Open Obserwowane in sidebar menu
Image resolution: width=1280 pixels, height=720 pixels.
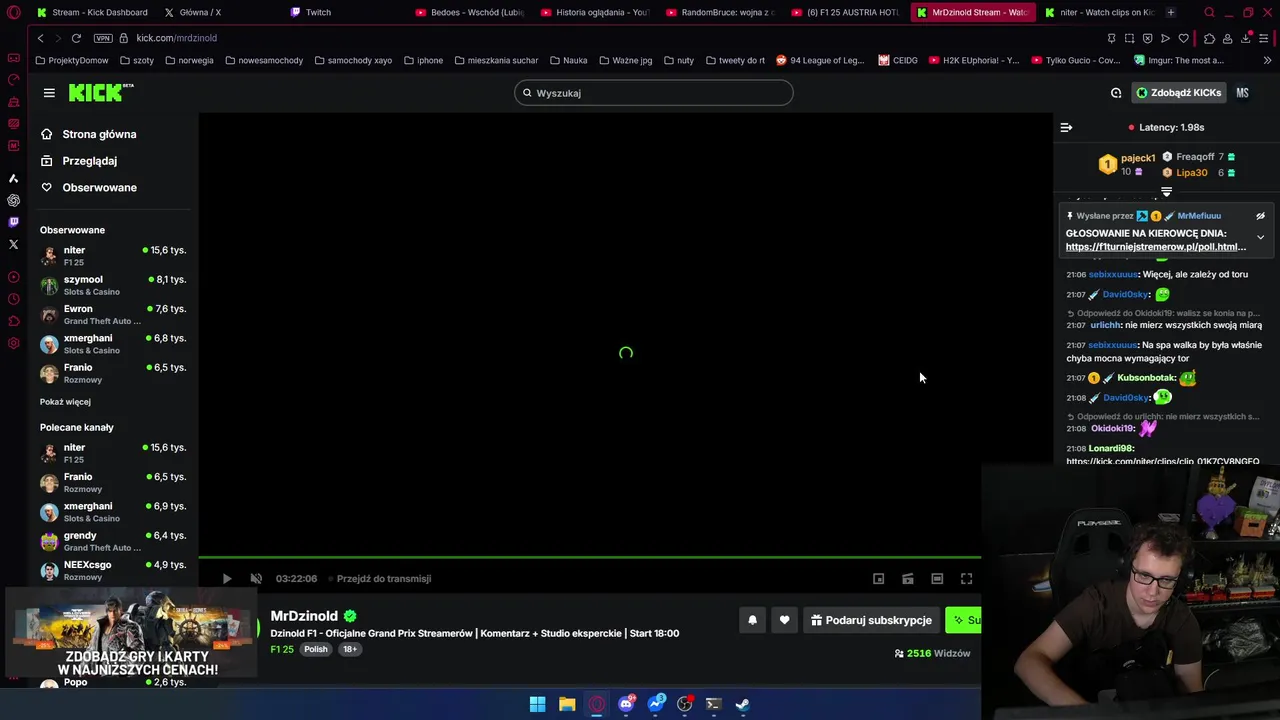coord(99,188)
